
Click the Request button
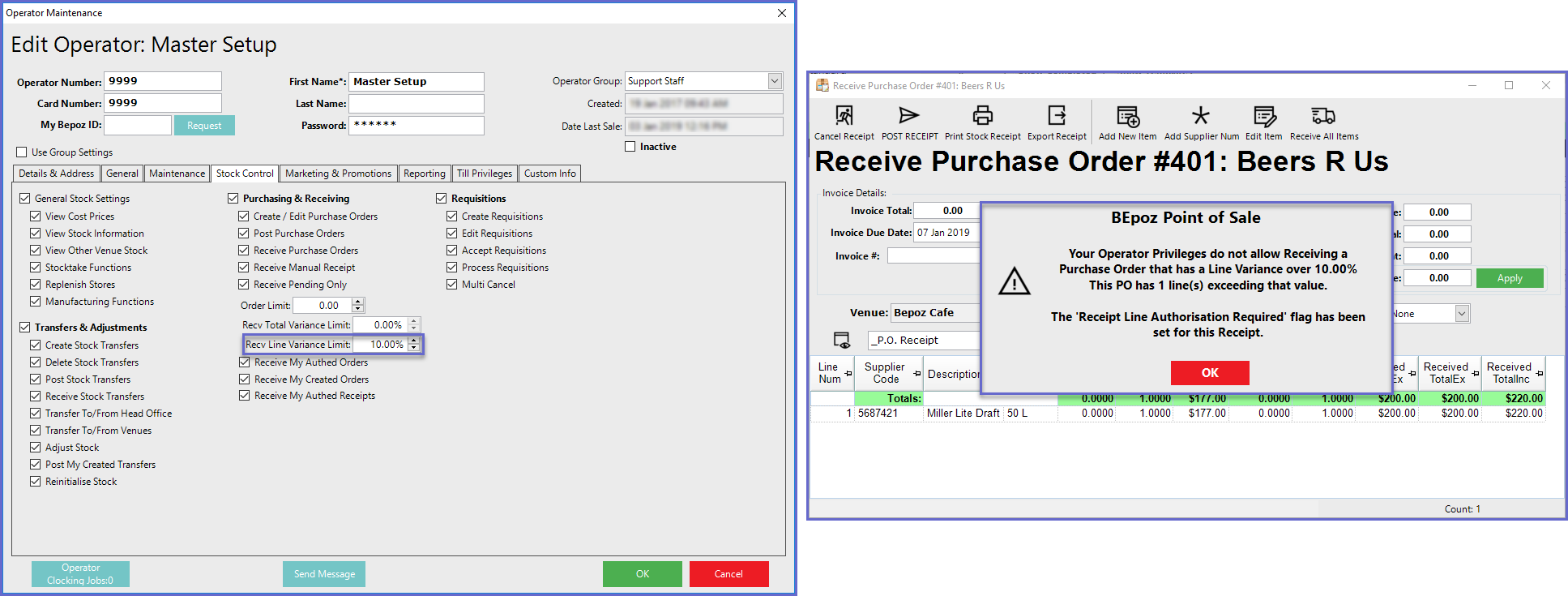204,125
